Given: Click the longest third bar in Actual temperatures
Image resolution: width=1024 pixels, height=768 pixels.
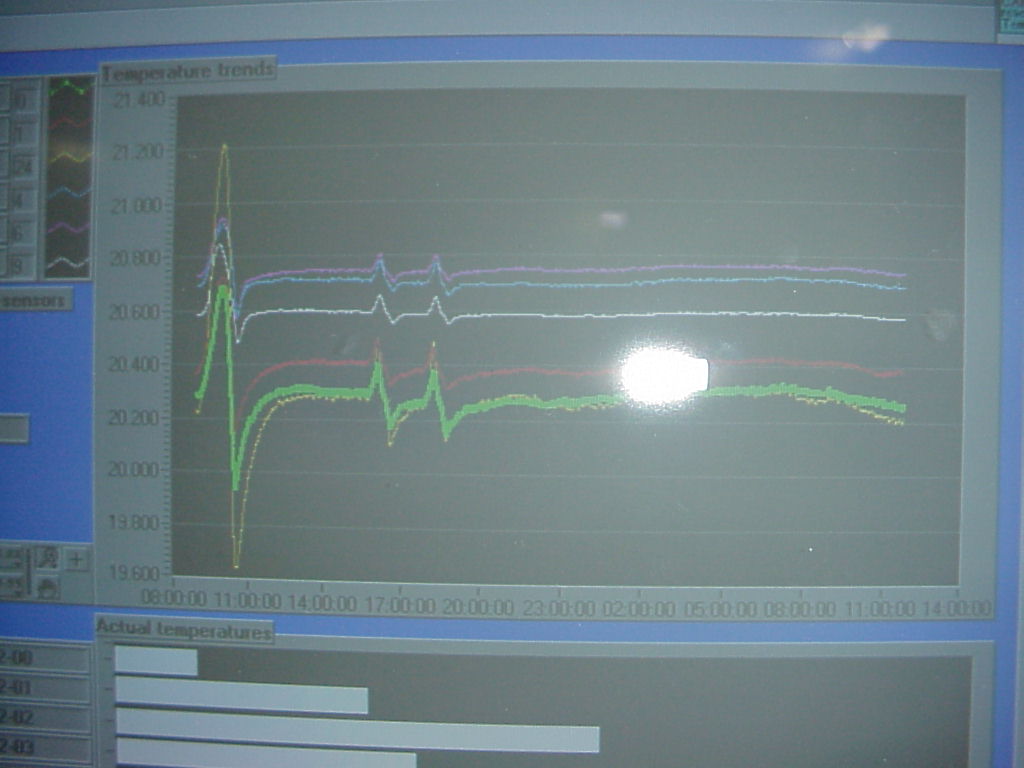Looking at the screenshot, I should (358, 730).
